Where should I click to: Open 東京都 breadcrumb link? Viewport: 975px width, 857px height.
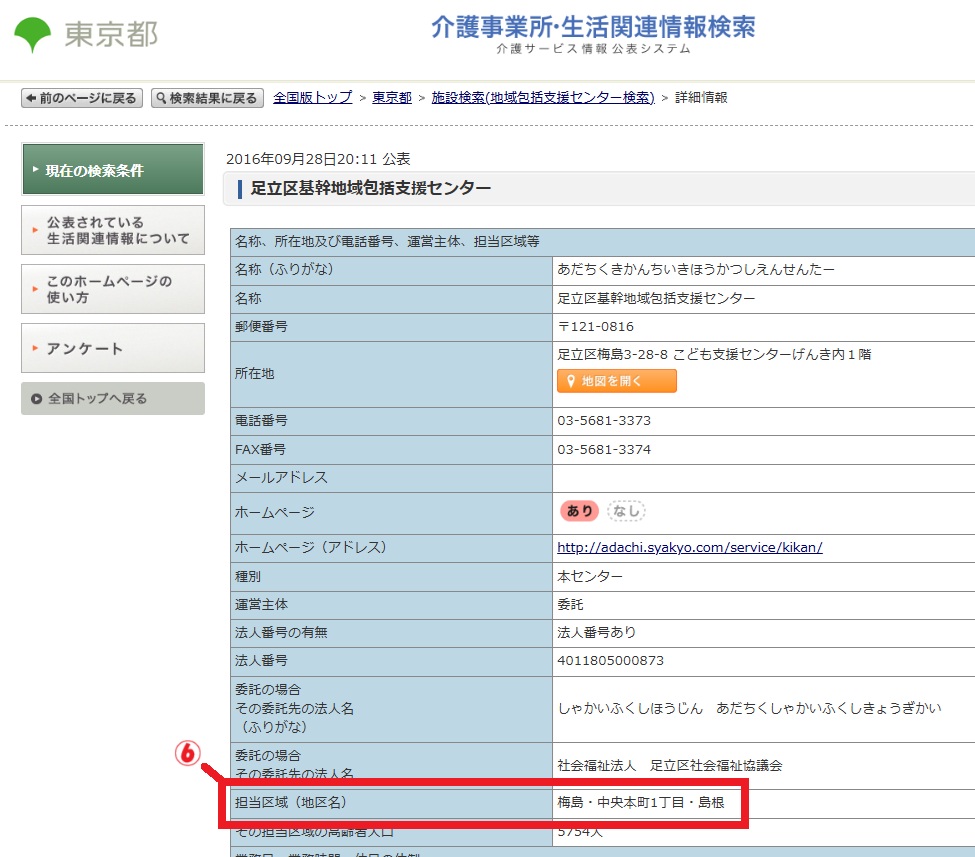click(x=392, y=98)
